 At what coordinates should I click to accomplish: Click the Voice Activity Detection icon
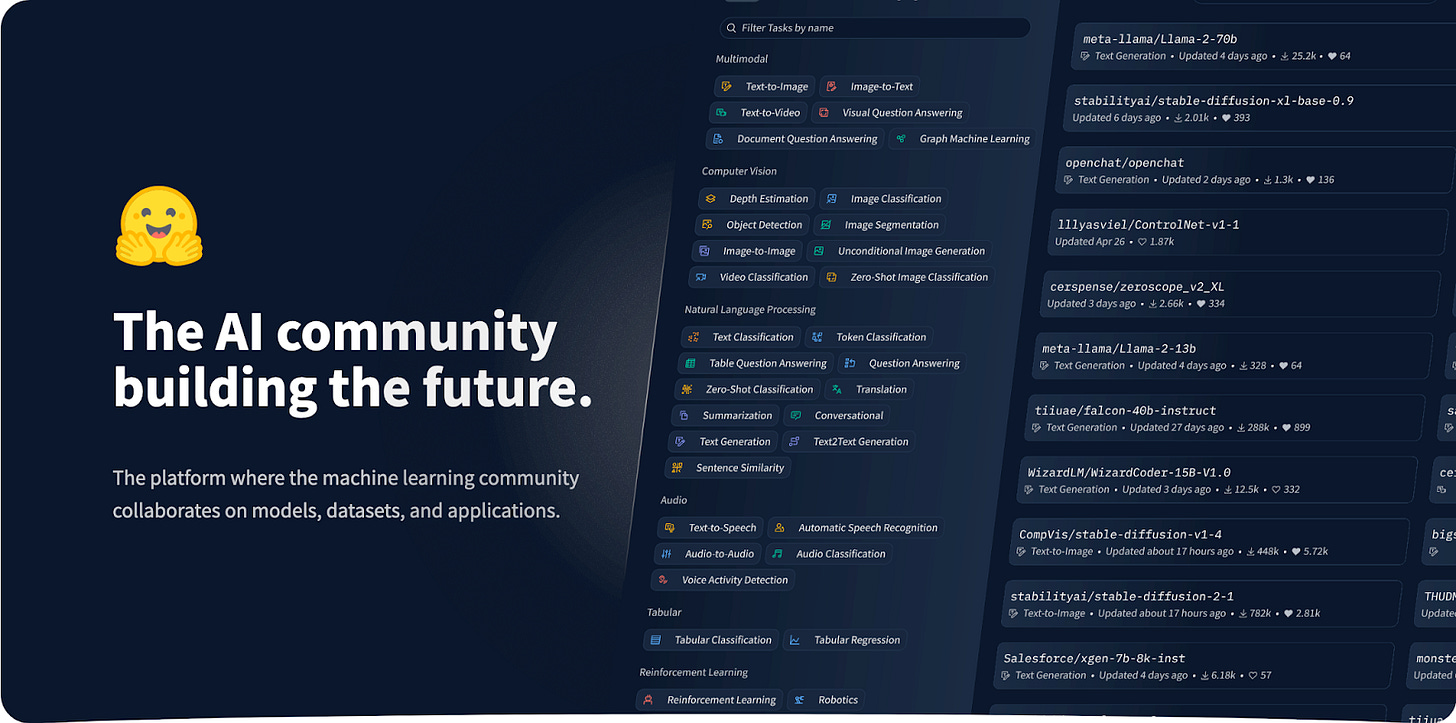tap(664, 579)
